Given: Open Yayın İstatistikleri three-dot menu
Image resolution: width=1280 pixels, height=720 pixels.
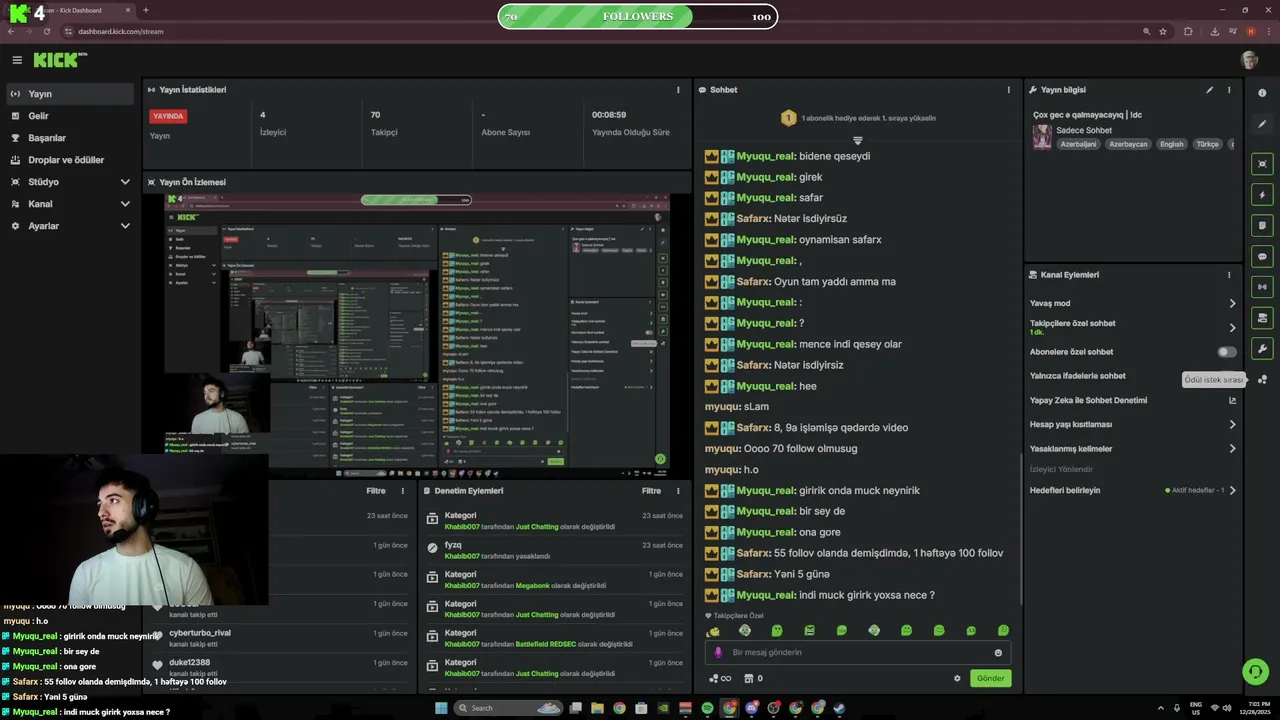Looking at the screenshot, I should [678, 90].
